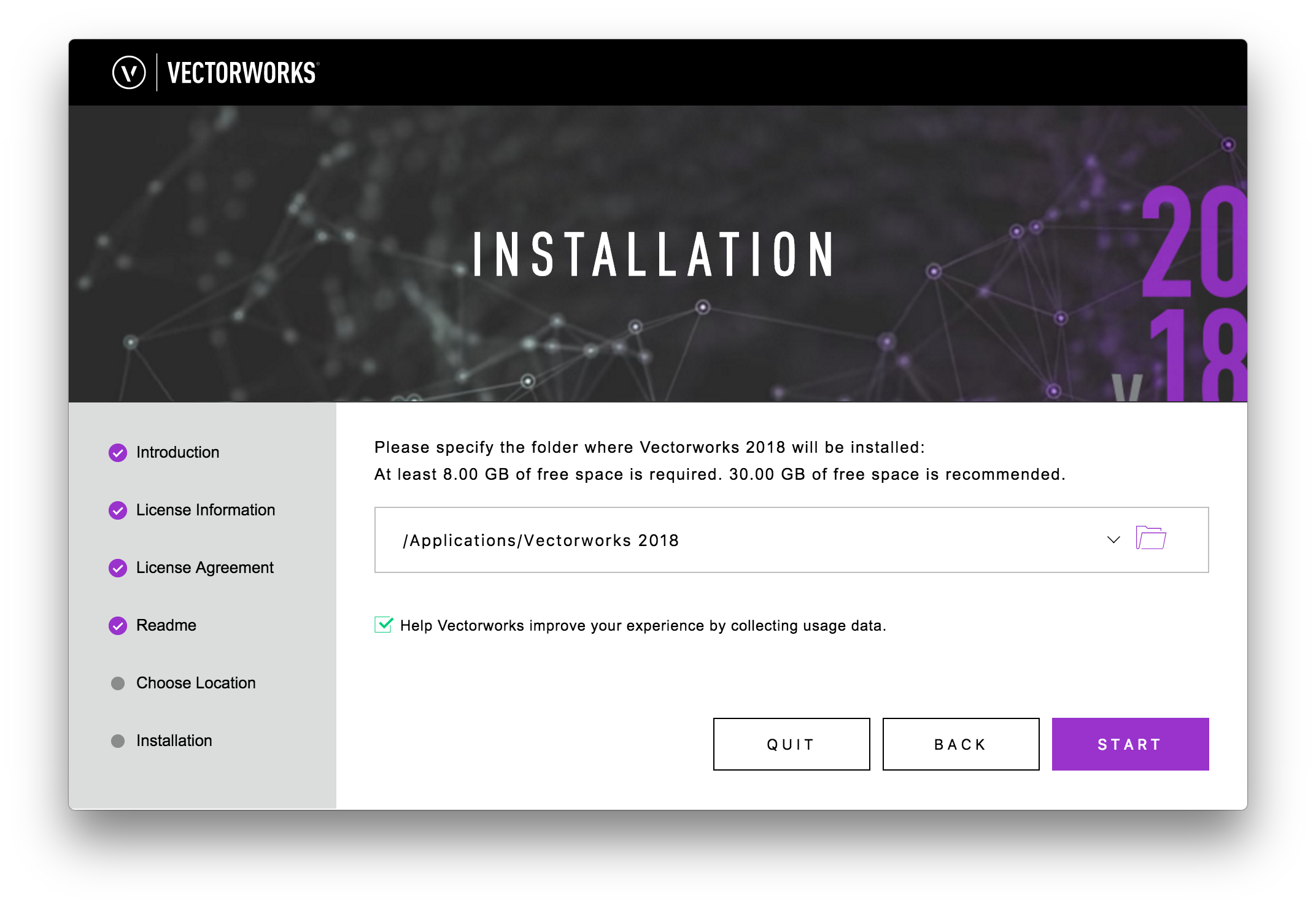Click the Vectorworks wordmark in header
Image resolution: width=1316 pixels, height=908 pixels.
coord(242,73)
